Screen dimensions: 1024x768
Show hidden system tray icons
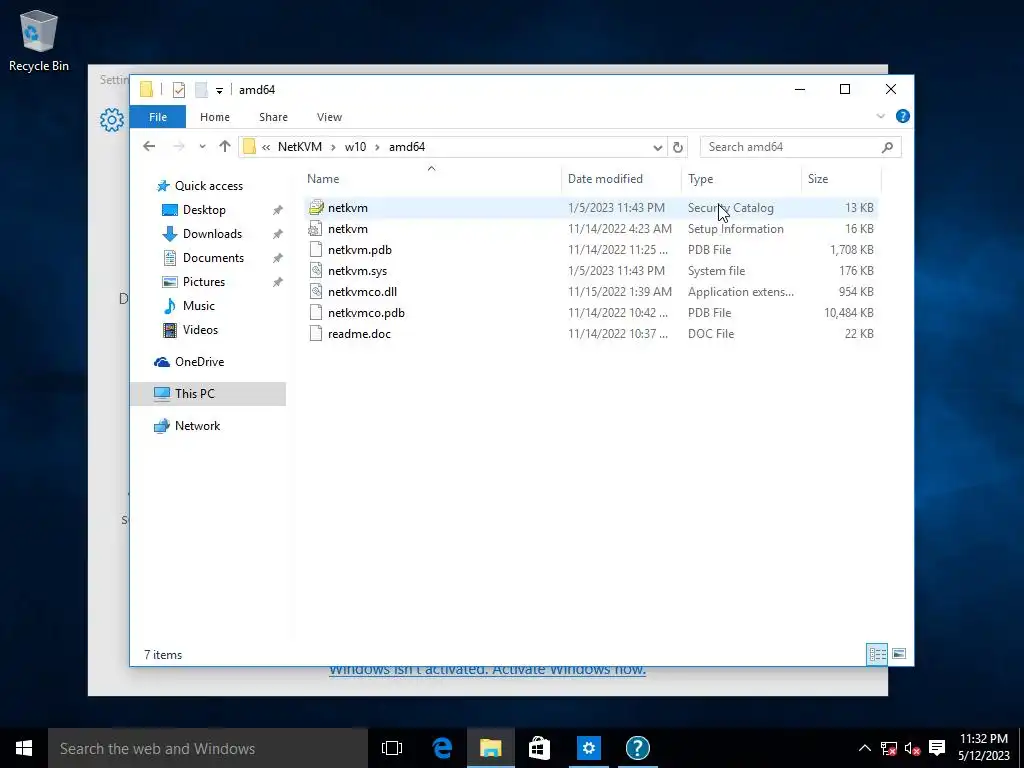pos(865,748)
